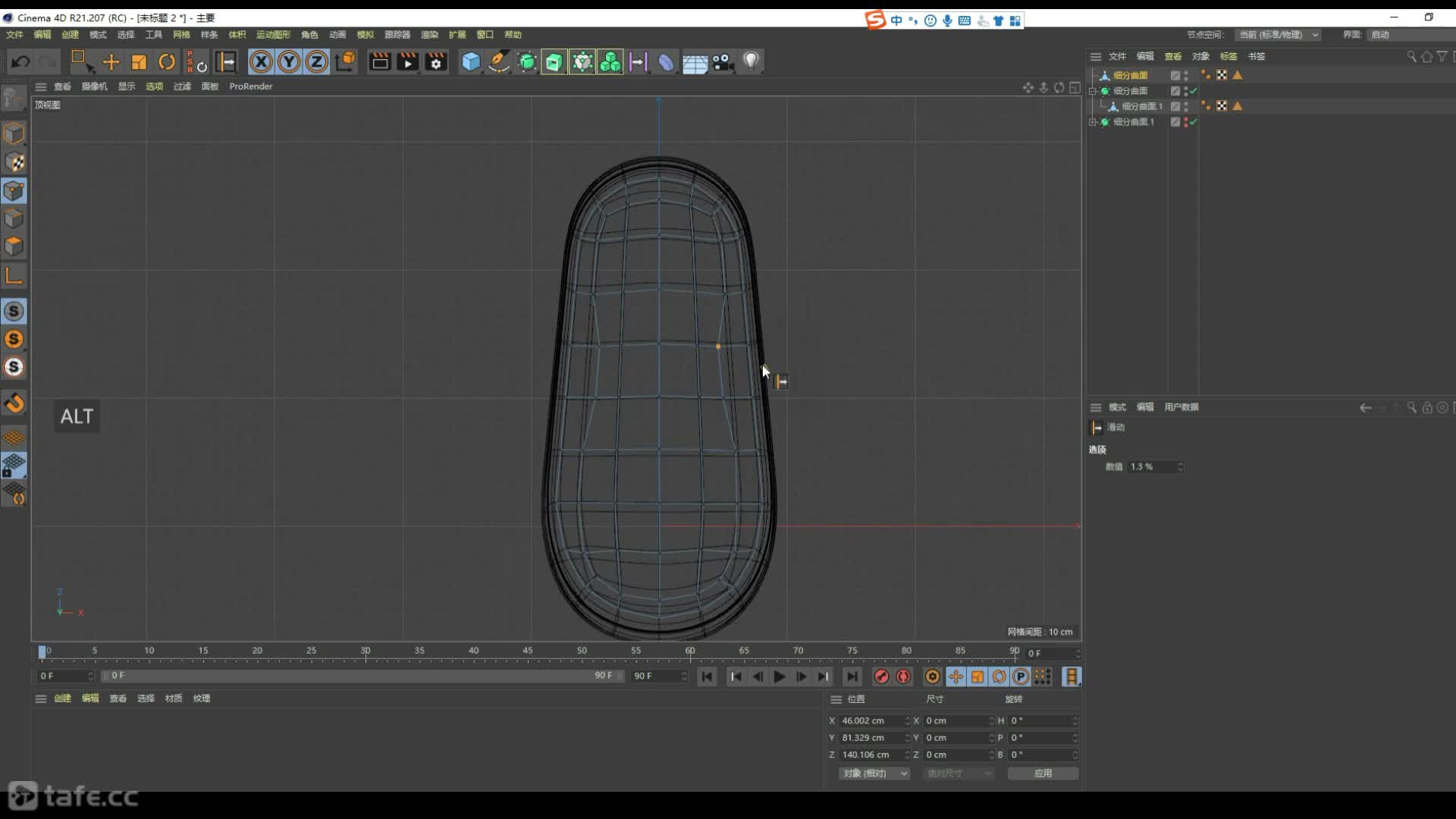Step to next frame
1456x819 pixels.
click(801, 676)
